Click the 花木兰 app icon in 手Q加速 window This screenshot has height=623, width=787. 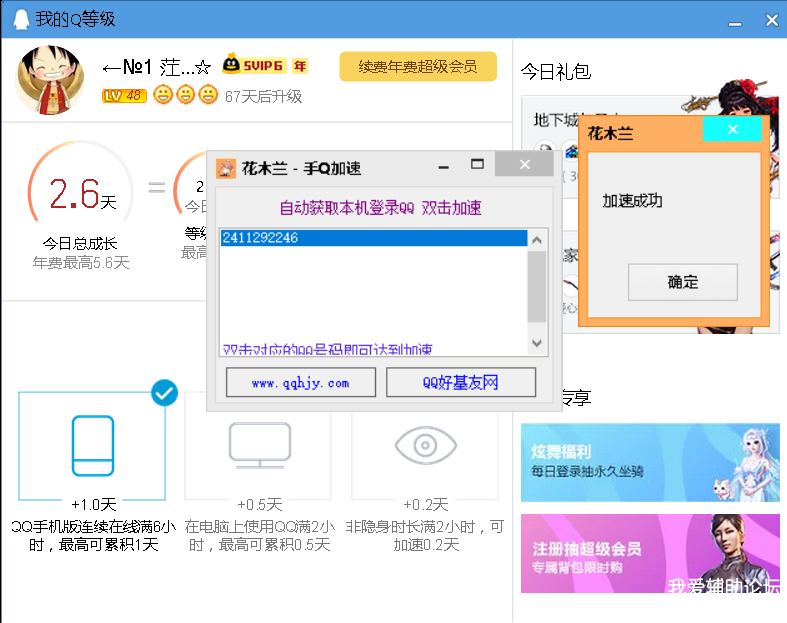pos(226,168)
